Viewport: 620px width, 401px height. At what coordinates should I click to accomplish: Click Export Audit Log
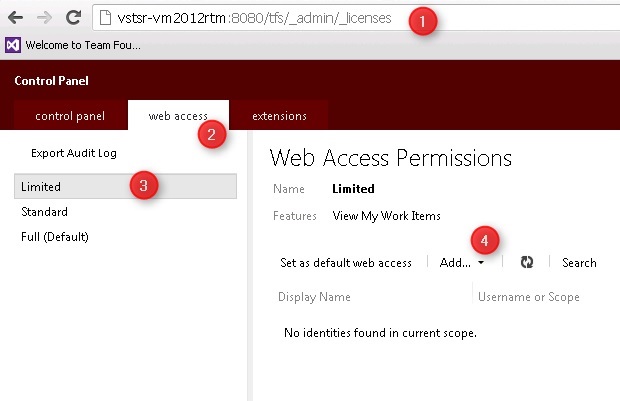72,153
